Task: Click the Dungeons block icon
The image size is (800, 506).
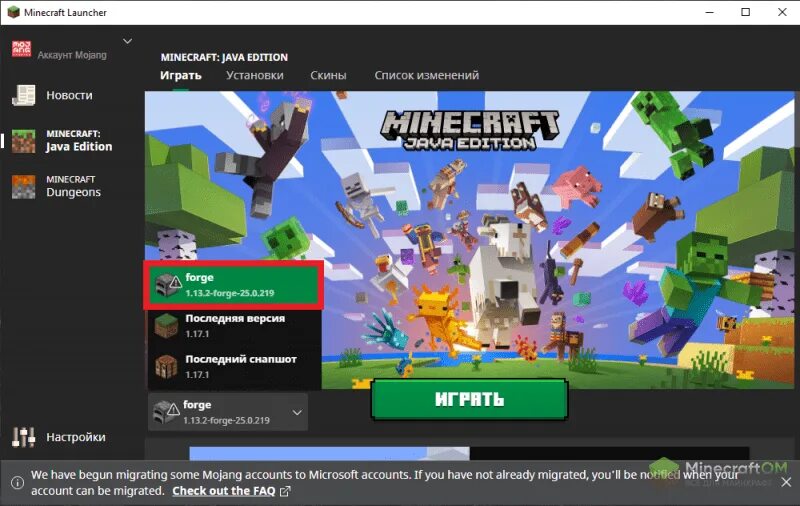Action: (x=23, y=187)
